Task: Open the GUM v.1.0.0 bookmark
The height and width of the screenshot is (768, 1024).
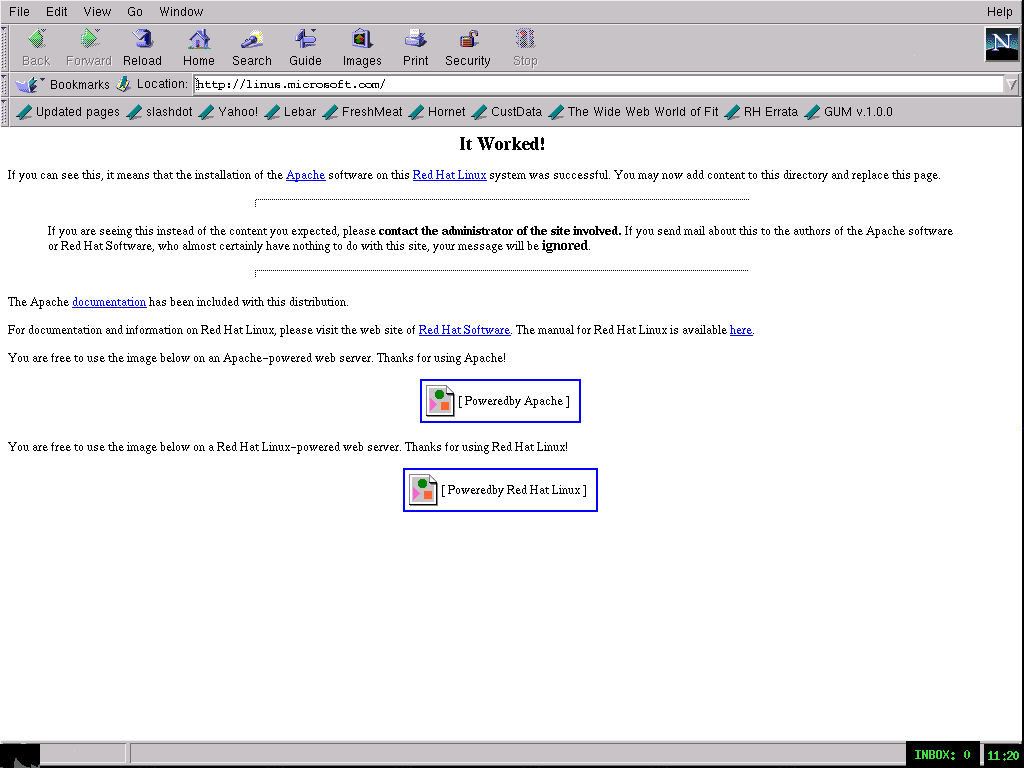Action: pos(849,112)
